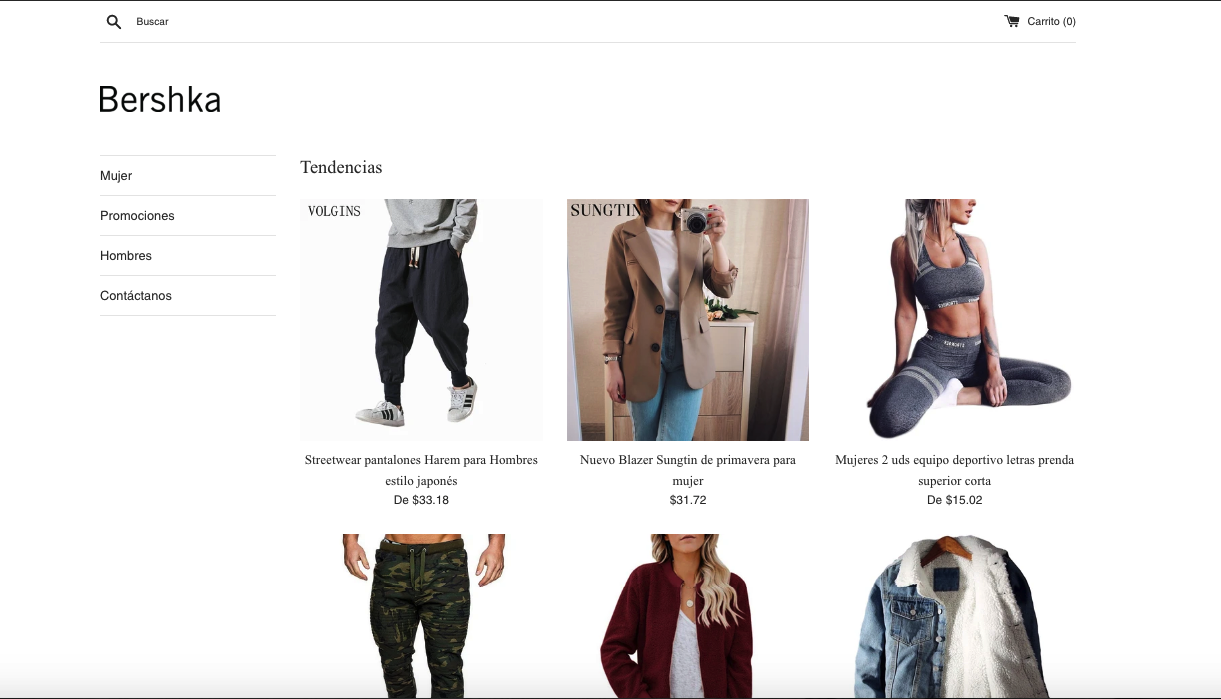Viewport: 1221px width, 699px height.
Task: Open the camouflage jogger pants image
Action: [x=421, y=616]
